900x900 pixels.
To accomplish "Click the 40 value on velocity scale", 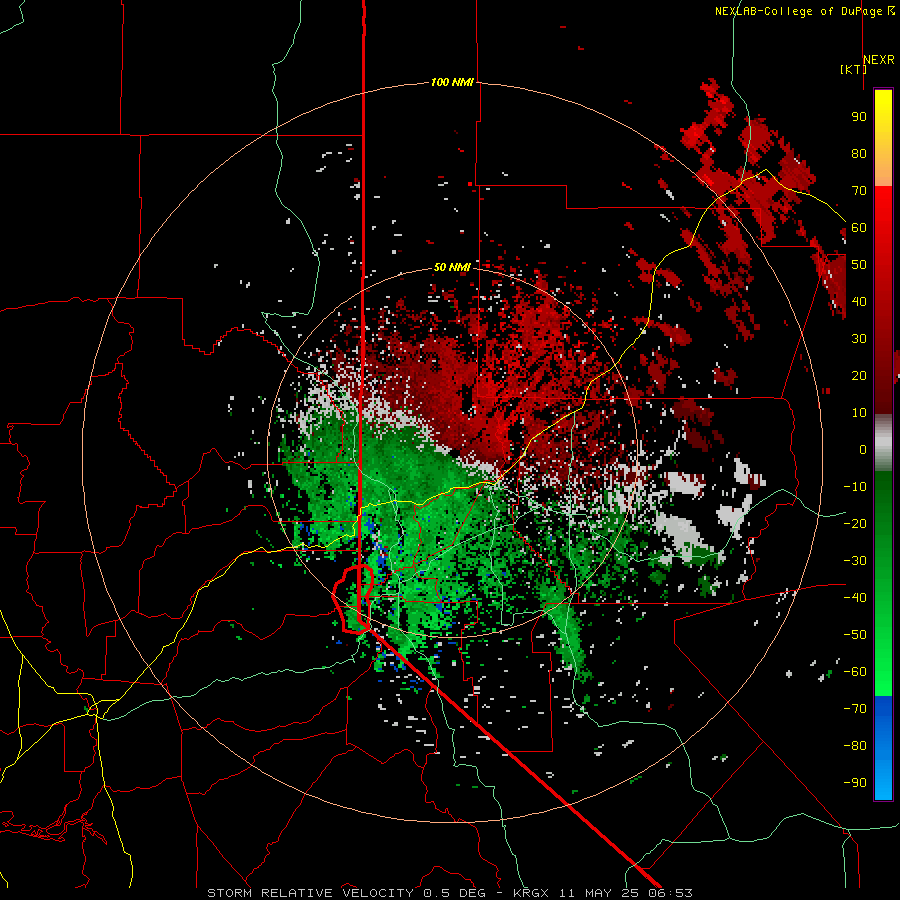I will click(859, 301).
